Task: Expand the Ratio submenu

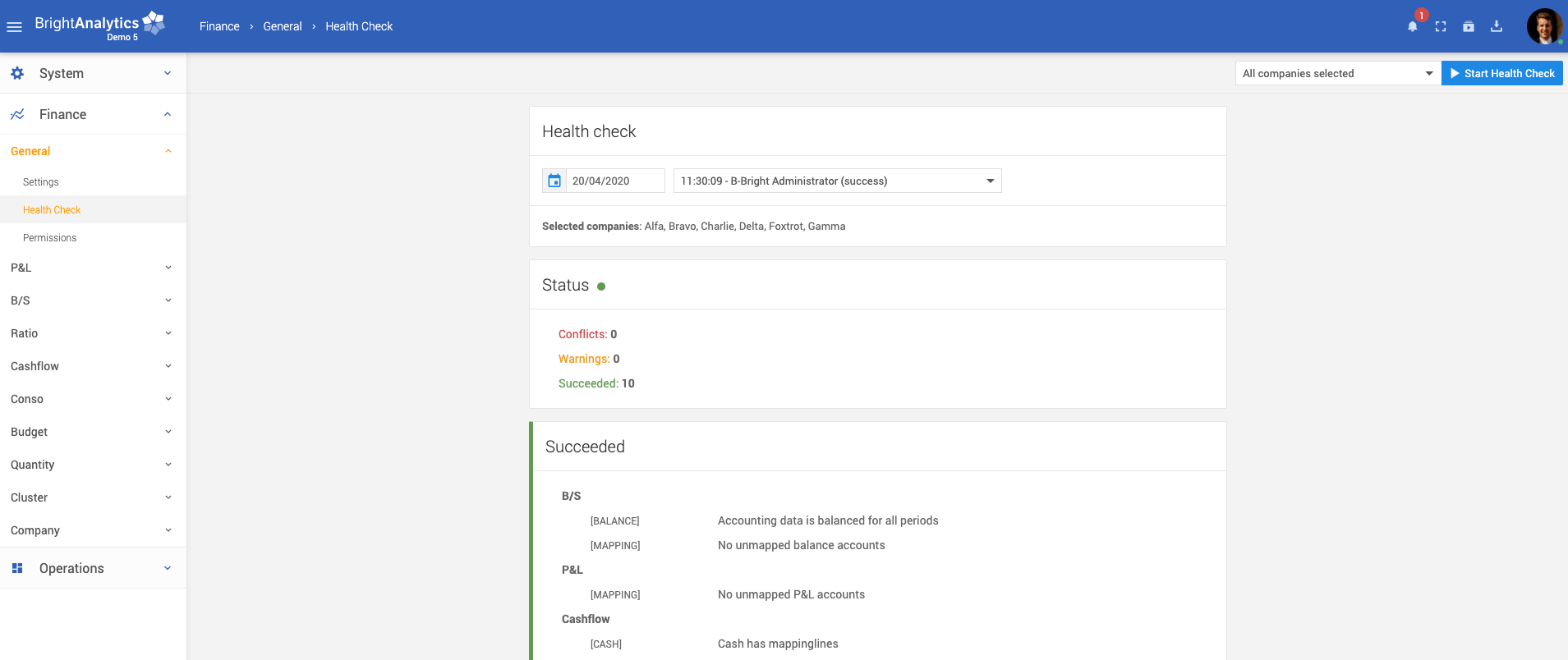Action: point(93,333)
